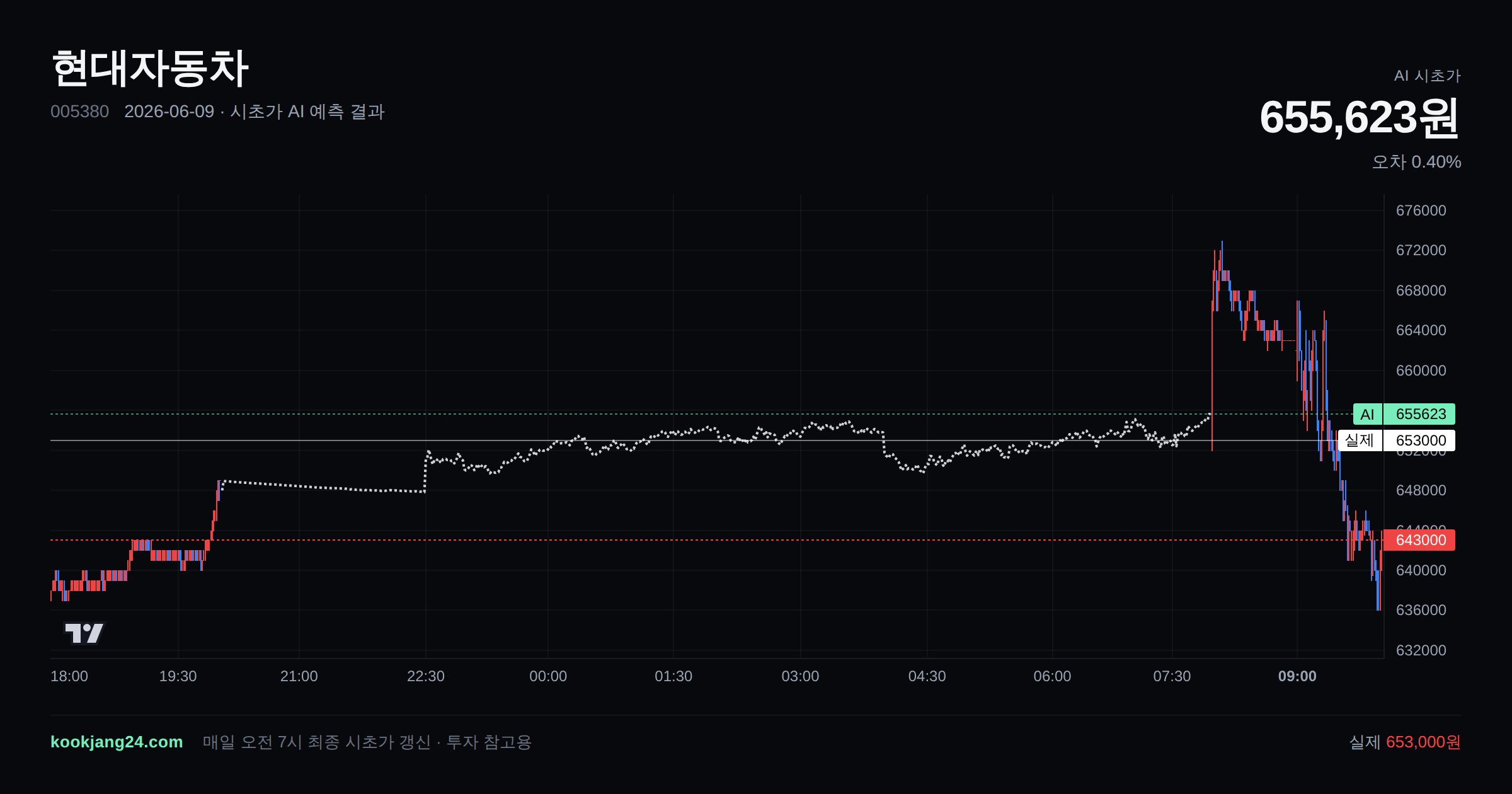Click the 636000 price axis value
The image size is (1512, 794).
(x=1421, y=610)
